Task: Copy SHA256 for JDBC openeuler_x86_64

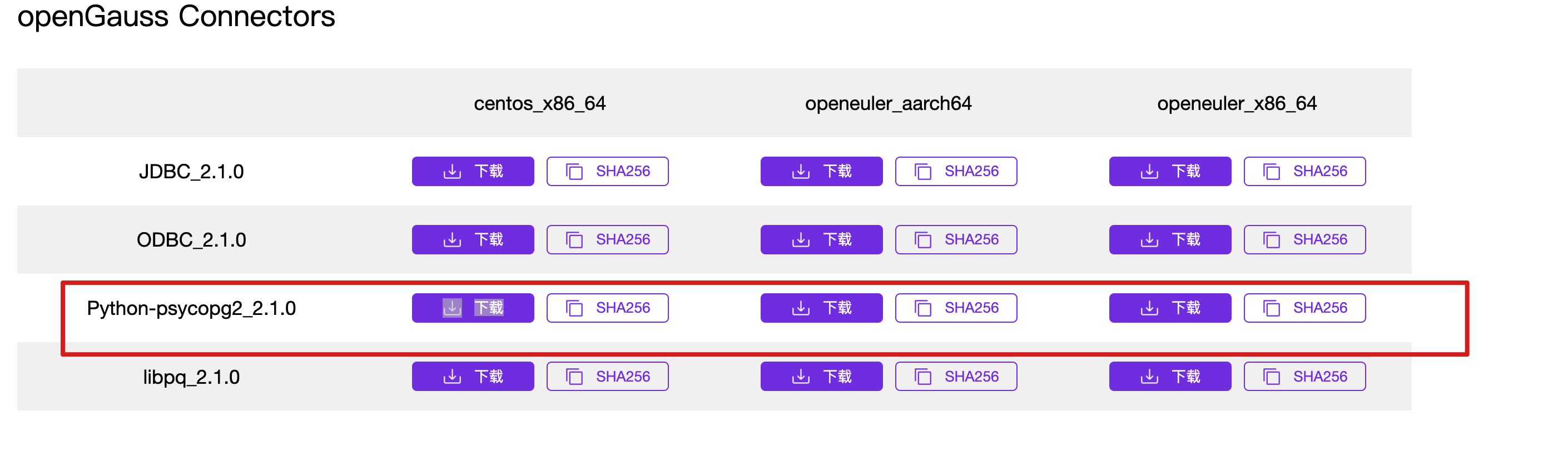Action: point(1304,172)
